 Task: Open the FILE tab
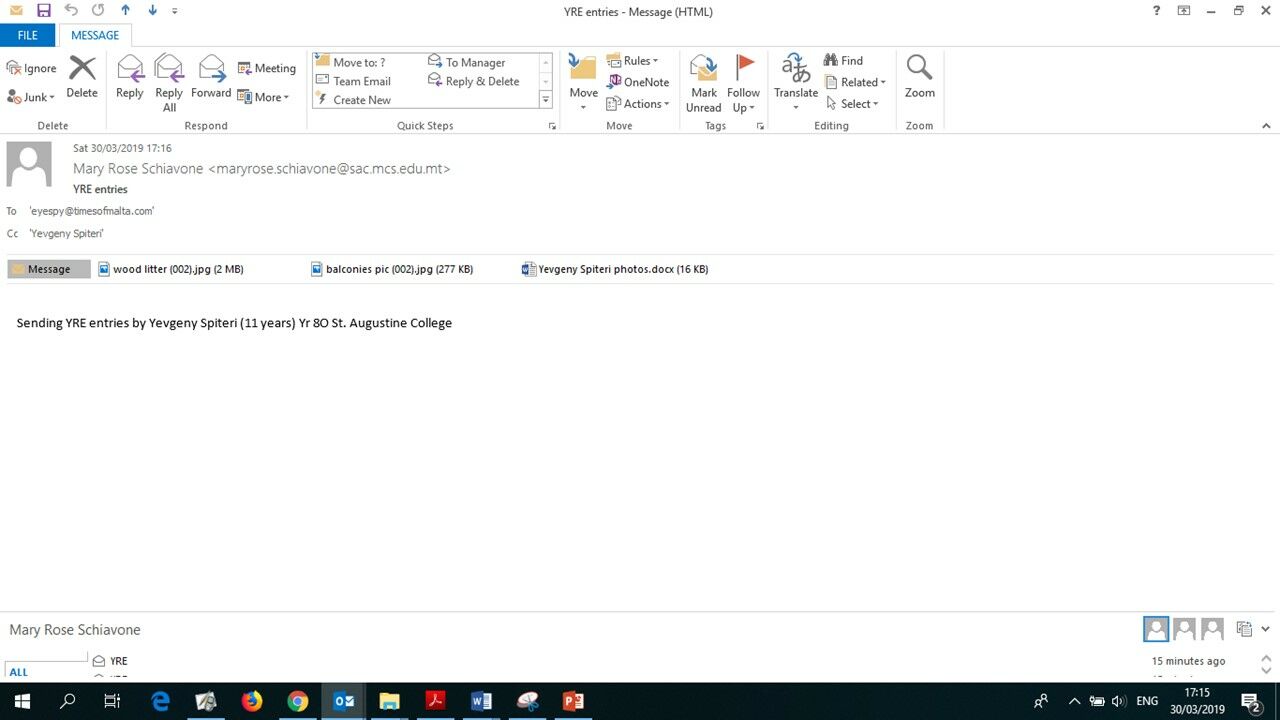(x=28, y=35)
